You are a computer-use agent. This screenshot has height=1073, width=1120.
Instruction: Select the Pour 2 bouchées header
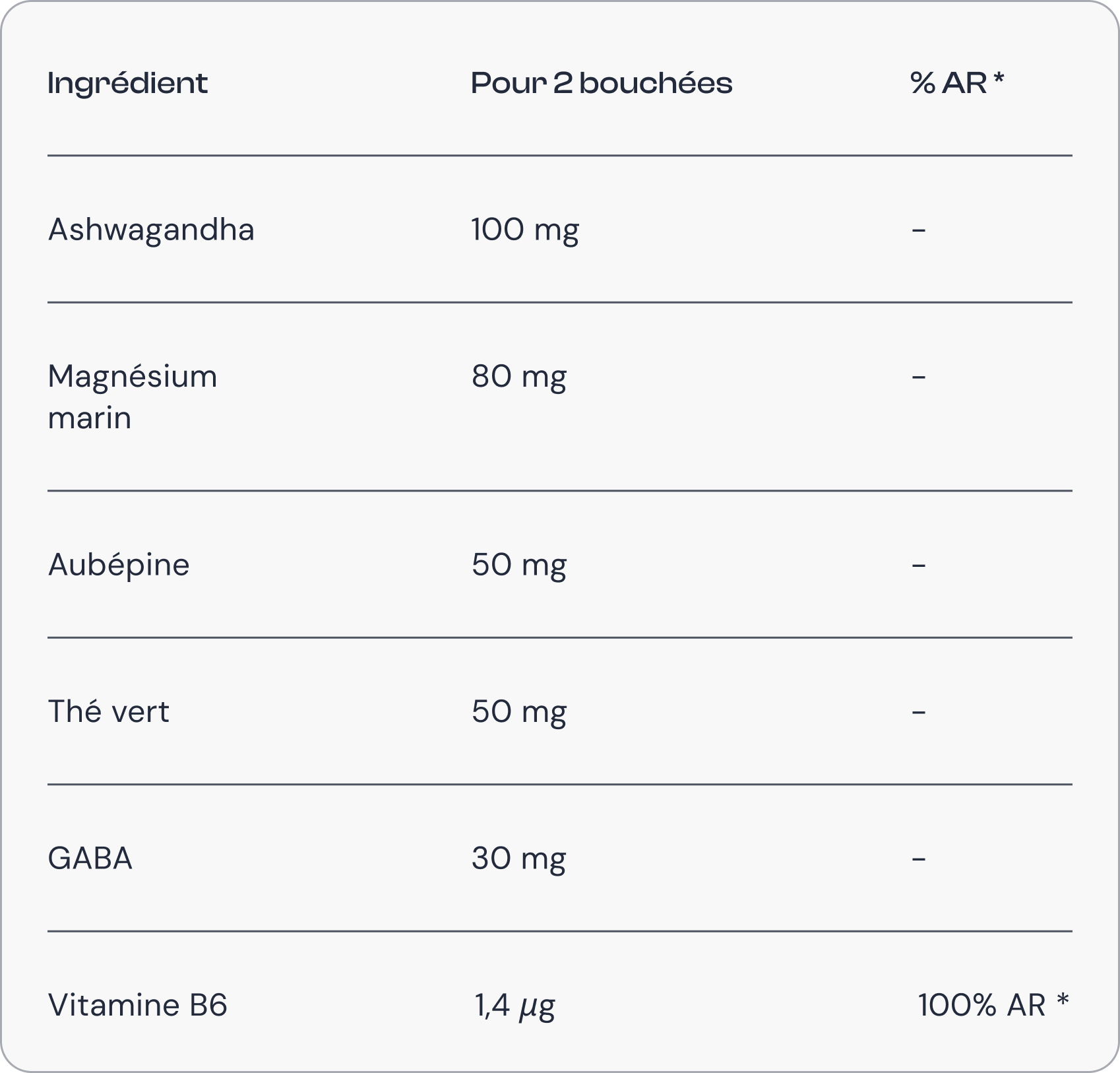[602, 84]
